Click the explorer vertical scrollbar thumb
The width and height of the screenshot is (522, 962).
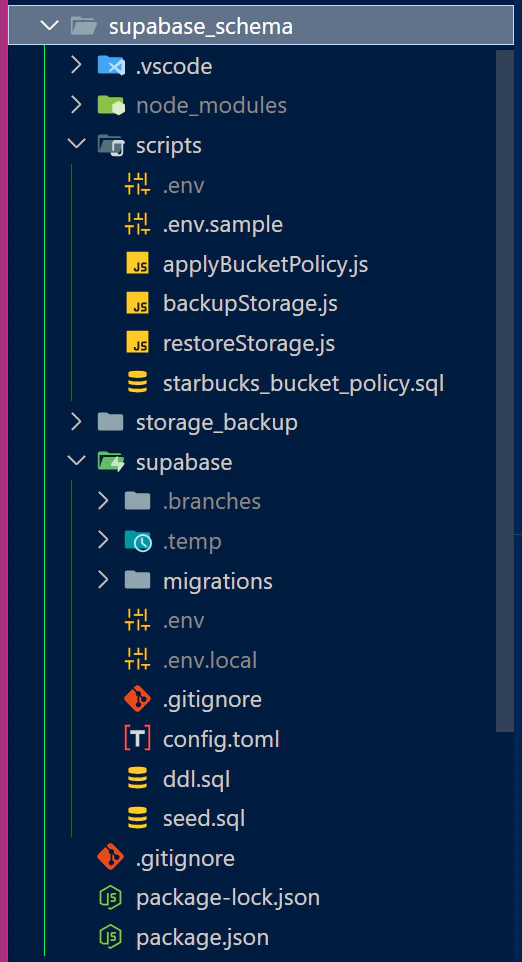(x=505, y=391)
